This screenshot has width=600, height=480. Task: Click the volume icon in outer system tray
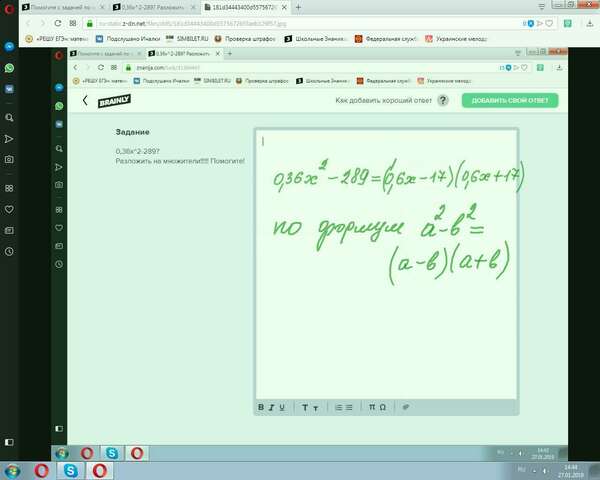coord(545,471)
